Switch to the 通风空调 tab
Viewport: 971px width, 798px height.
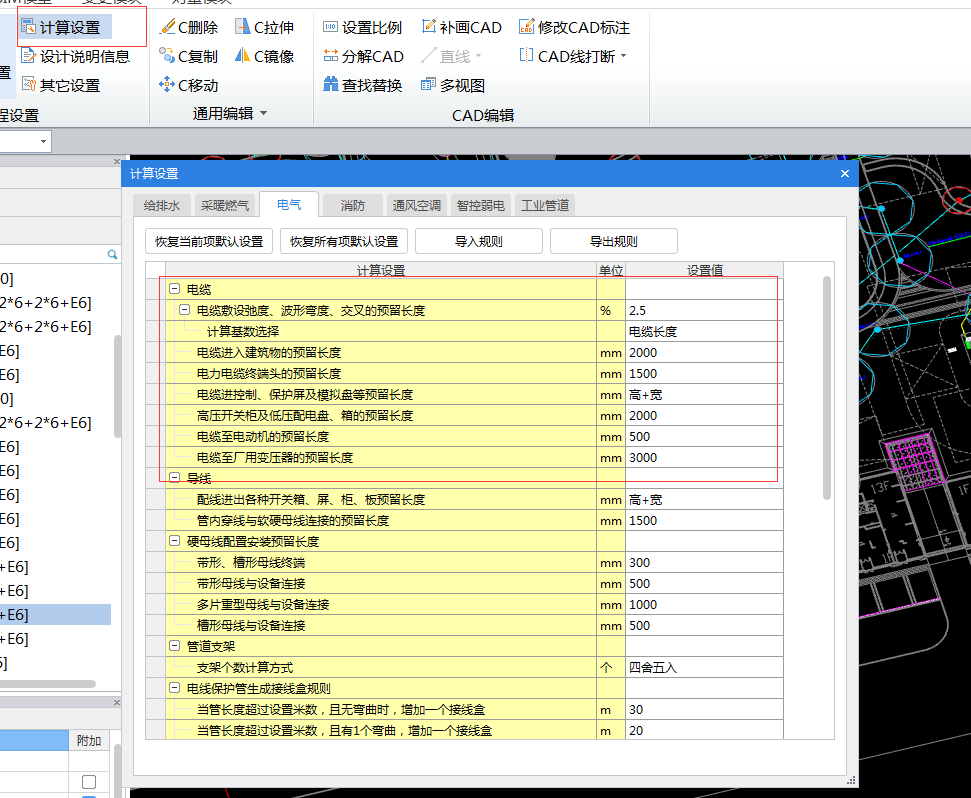[x=417, y=206]
